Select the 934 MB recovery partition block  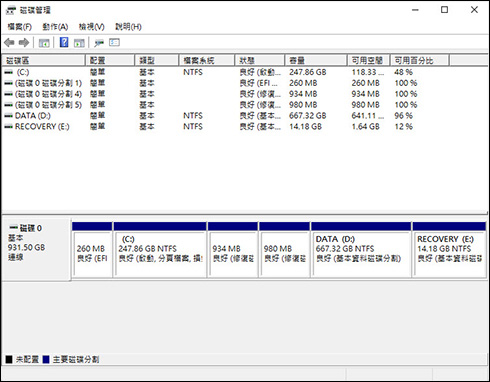point(233,249)
